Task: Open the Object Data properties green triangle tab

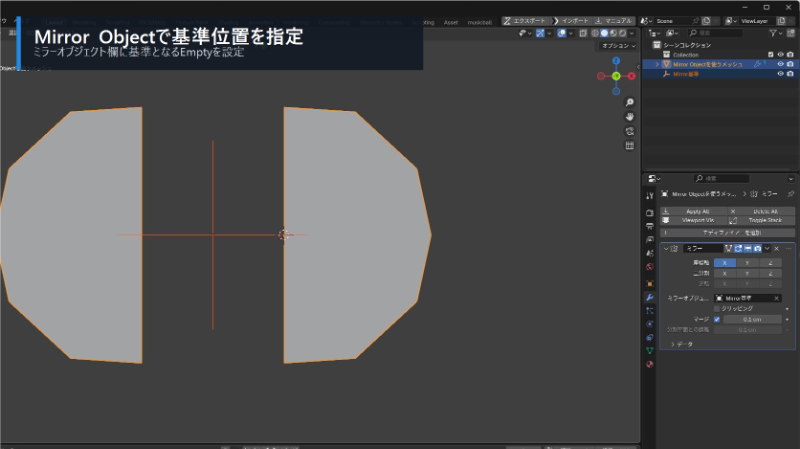Action: click(x=649, y=351)
